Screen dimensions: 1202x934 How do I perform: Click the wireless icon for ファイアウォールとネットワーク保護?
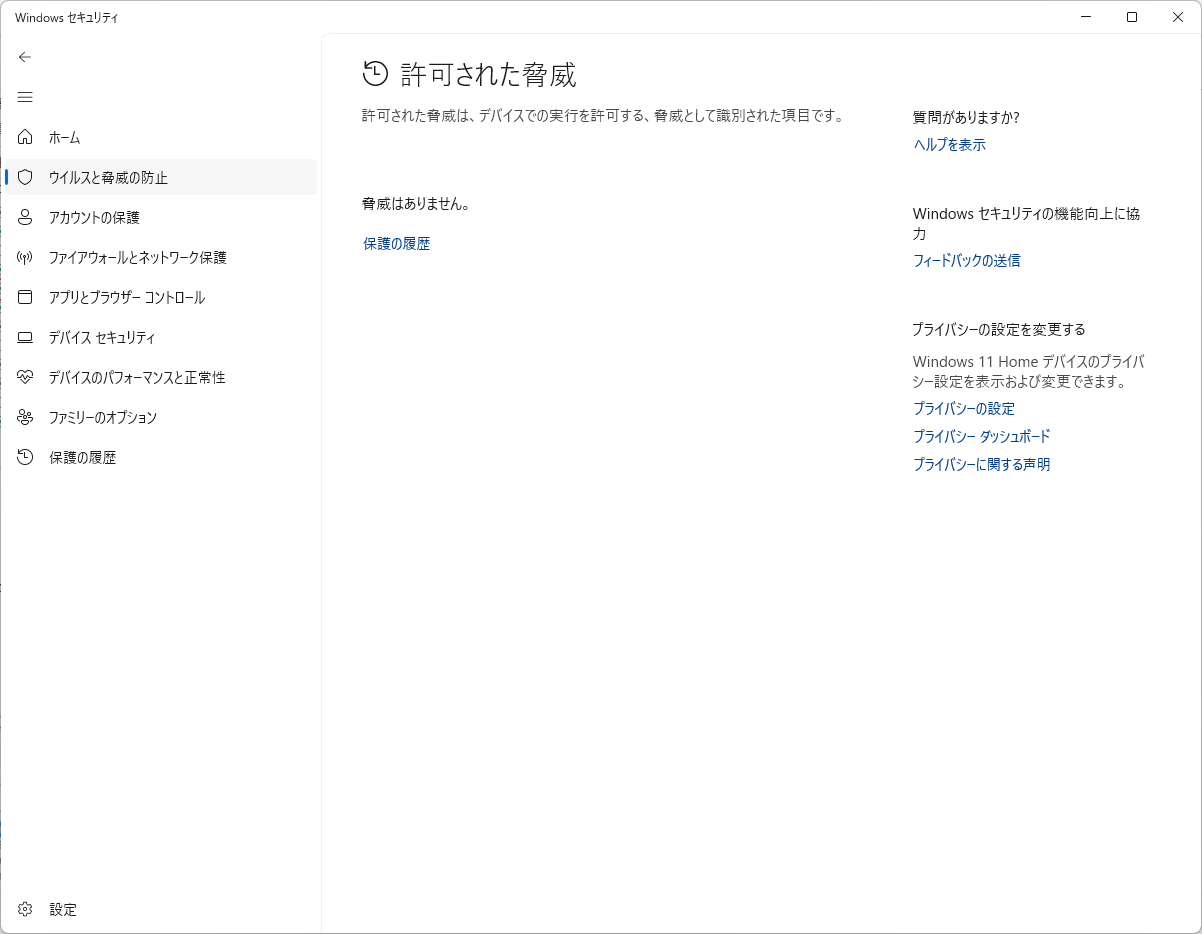coord(26,257)
